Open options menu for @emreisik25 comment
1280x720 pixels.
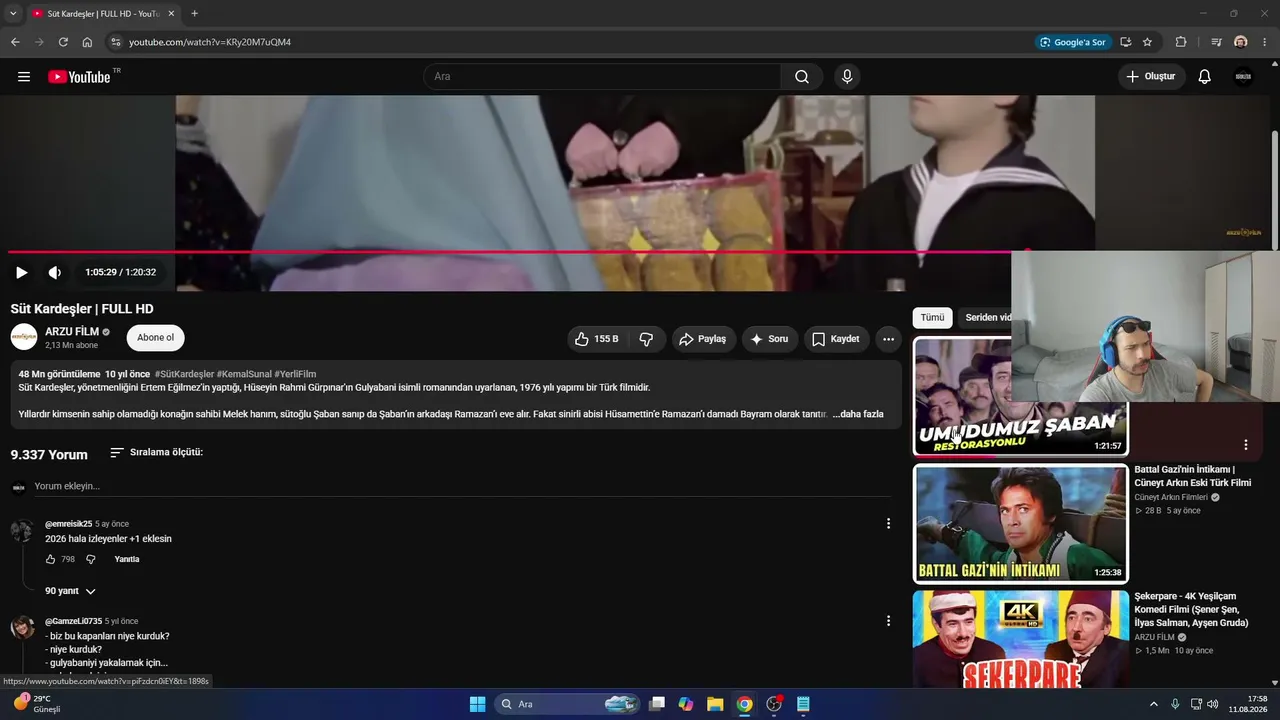point(888,524)
